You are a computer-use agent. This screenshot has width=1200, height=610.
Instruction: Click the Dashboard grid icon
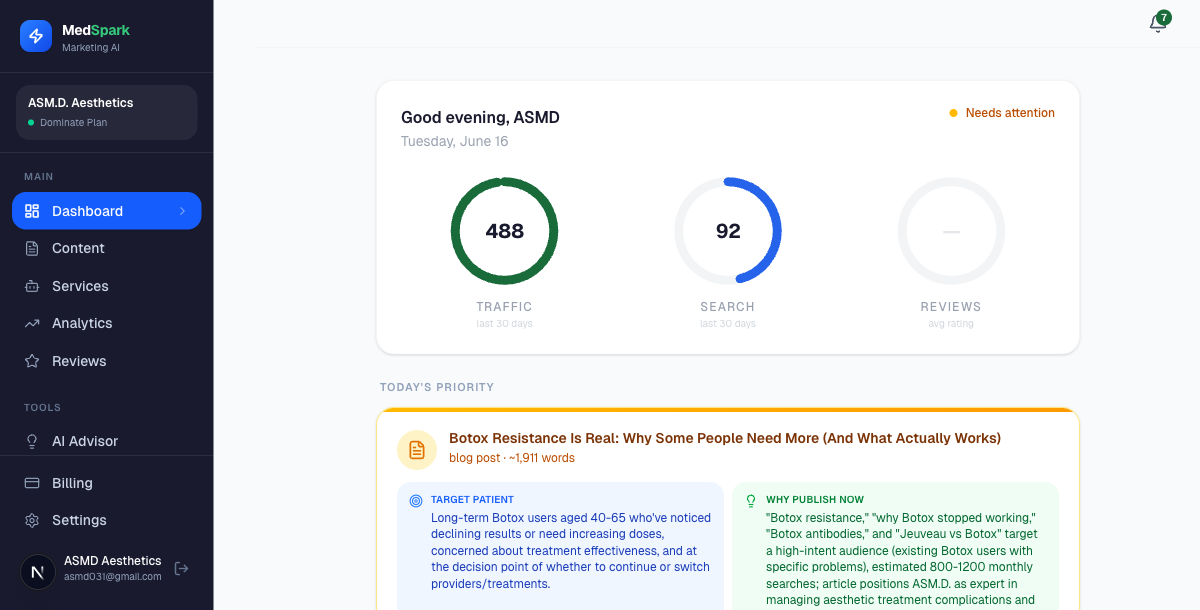32,211
